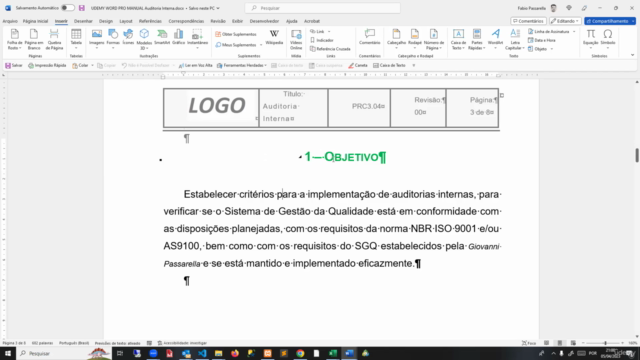Open the Tabela insert grid
The height and width of the screenshot is (360, 640).
[x=76, y=40]
